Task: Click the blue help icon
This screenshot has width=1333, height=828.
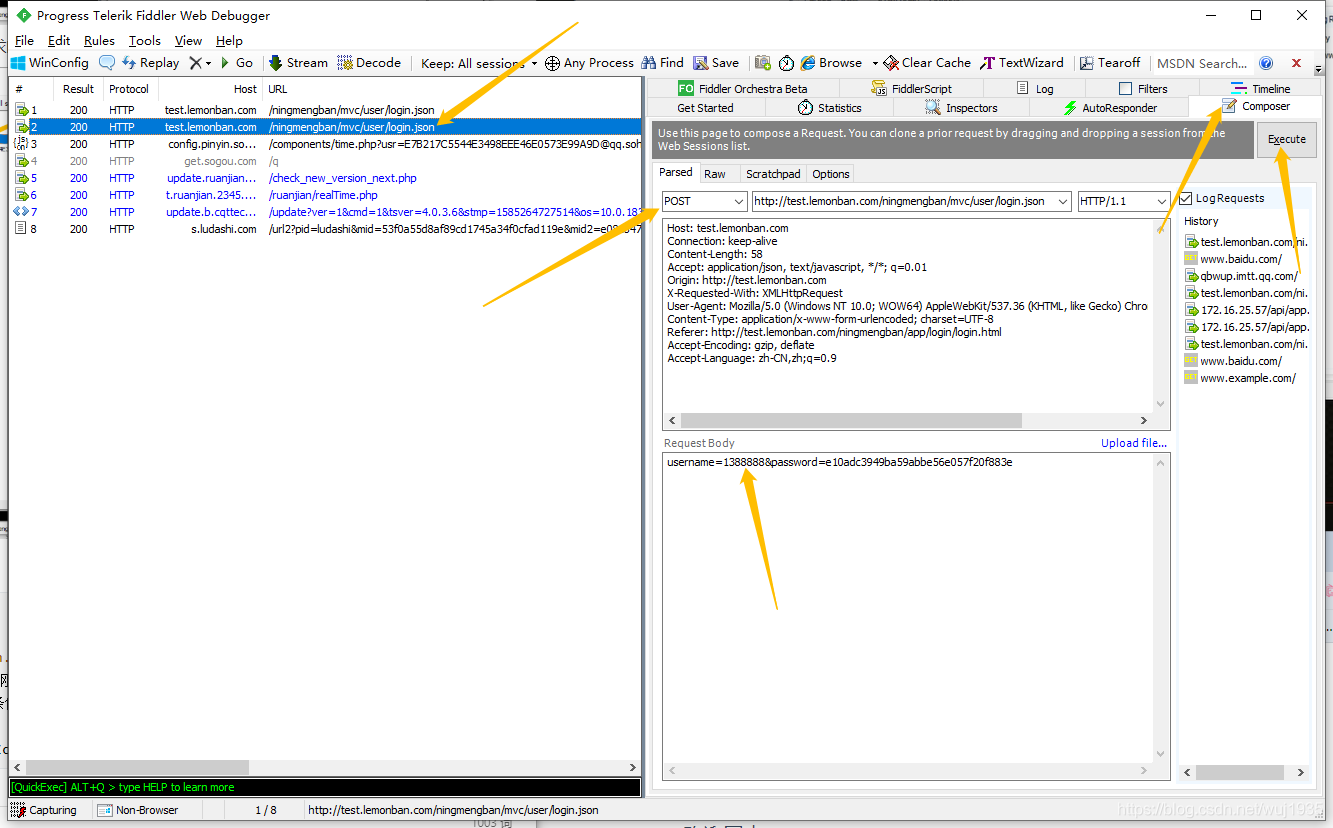Action: tap(1266, 63)
